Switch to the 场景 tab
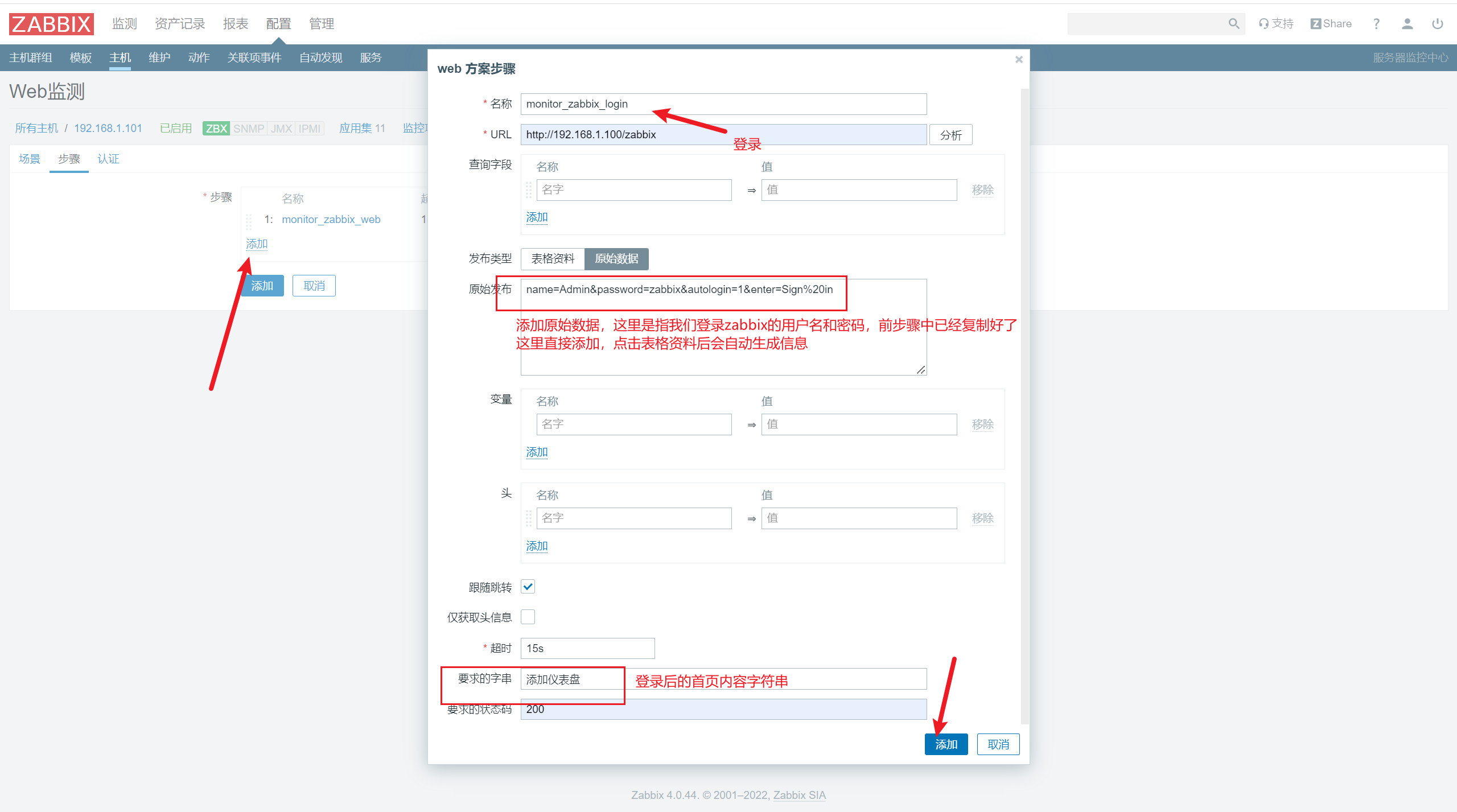 30,159
